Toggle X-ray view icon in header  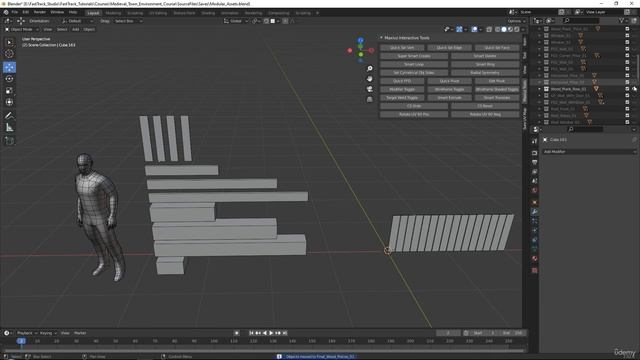point(489,29)
